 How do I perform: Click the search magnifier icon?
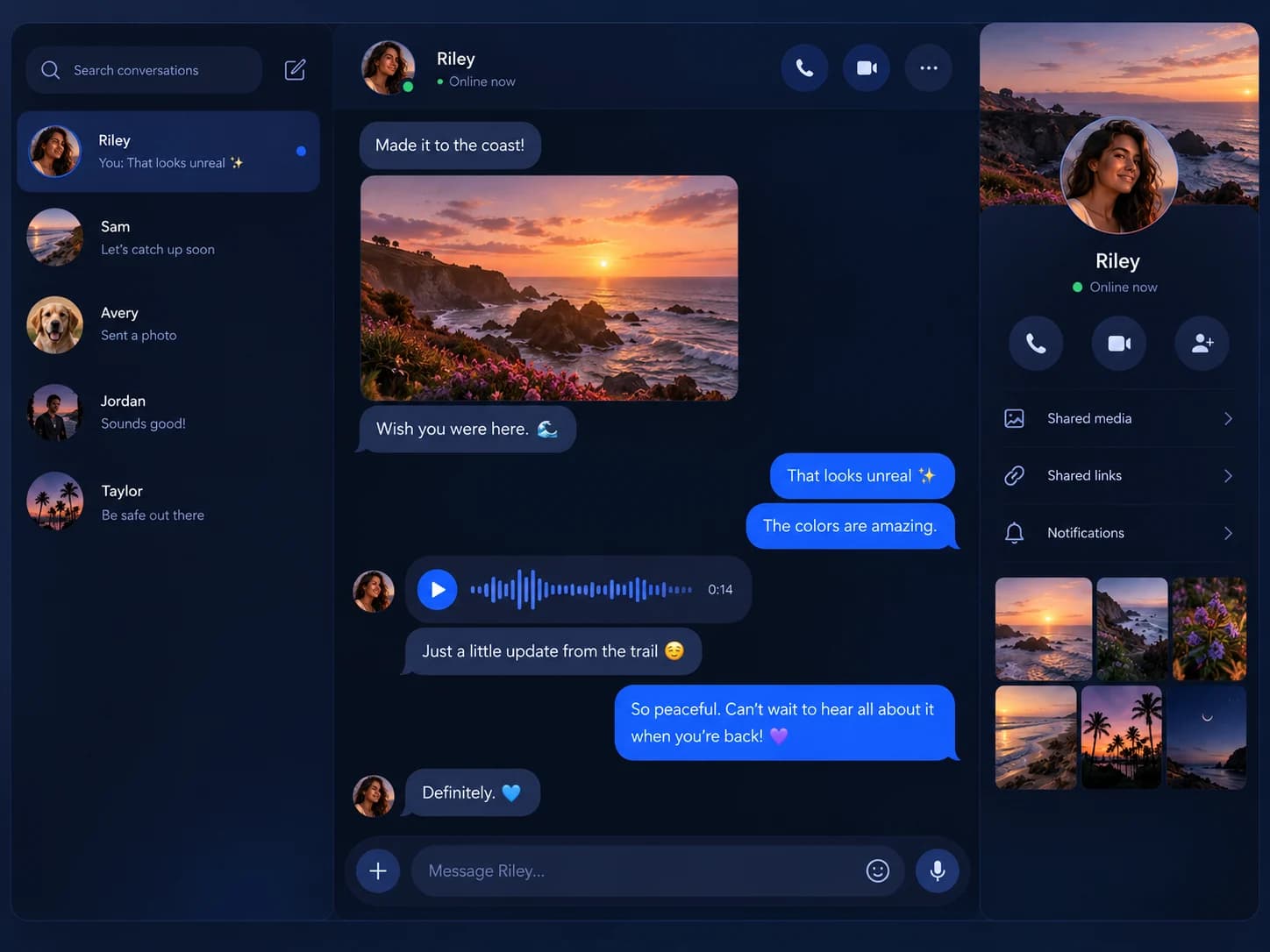click(x=51, y=70)
